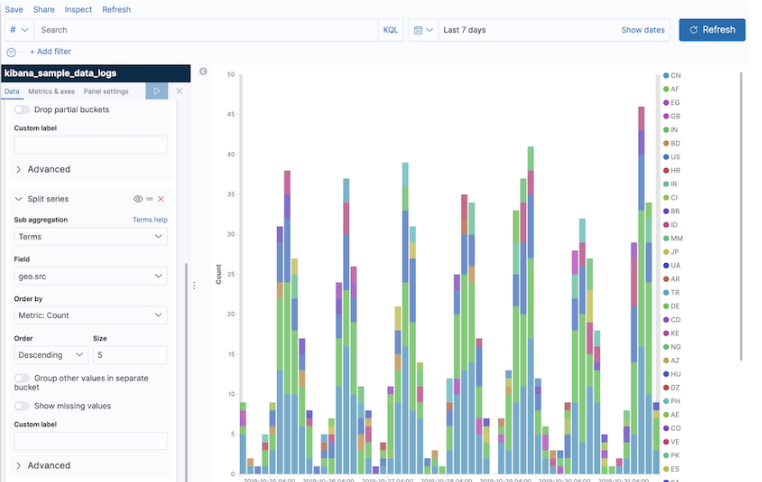Click the saved query hash icon

18,30
